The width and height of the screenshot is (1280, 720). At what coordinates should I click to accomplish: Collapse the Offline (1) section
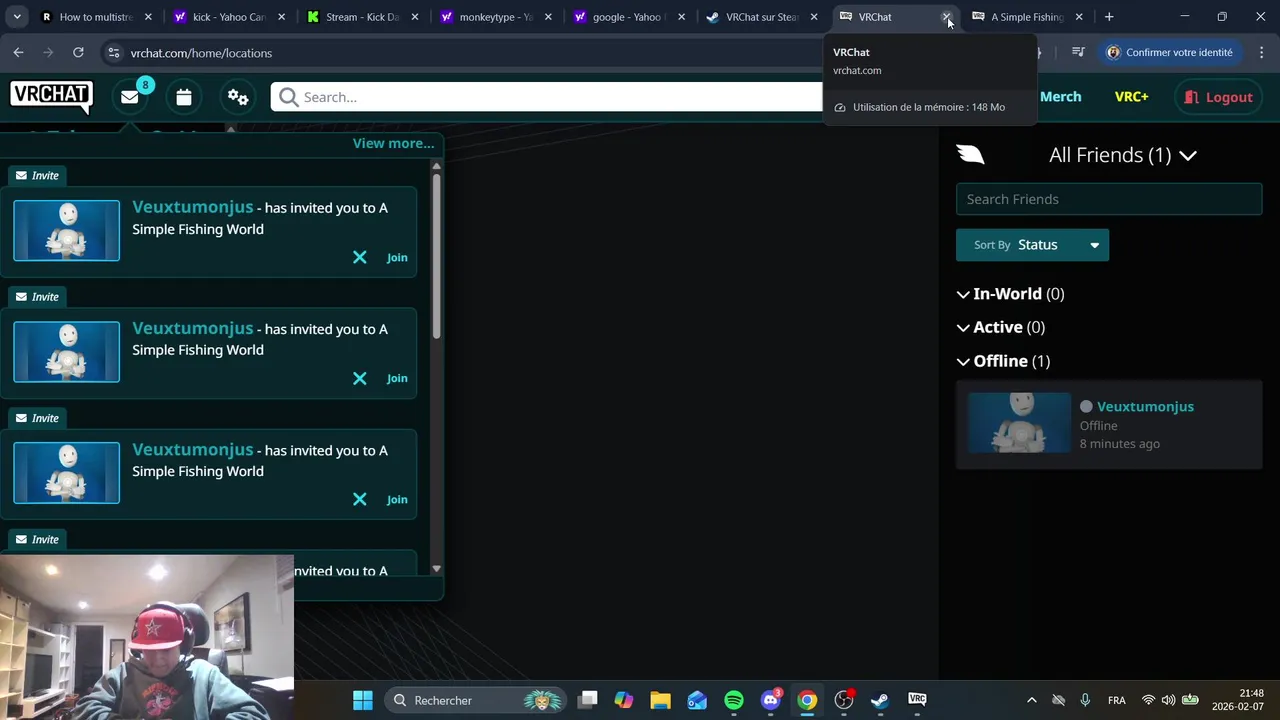click(x=1003, y=361)
